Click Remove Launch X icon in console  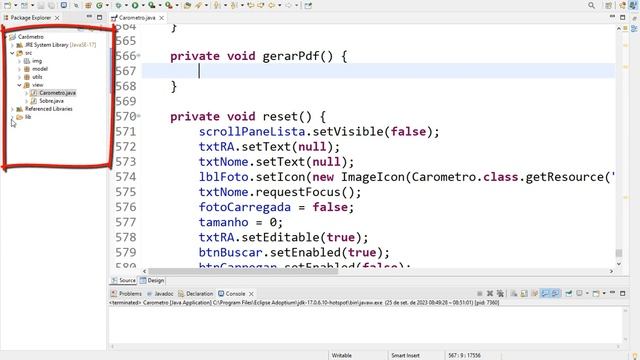490,293
